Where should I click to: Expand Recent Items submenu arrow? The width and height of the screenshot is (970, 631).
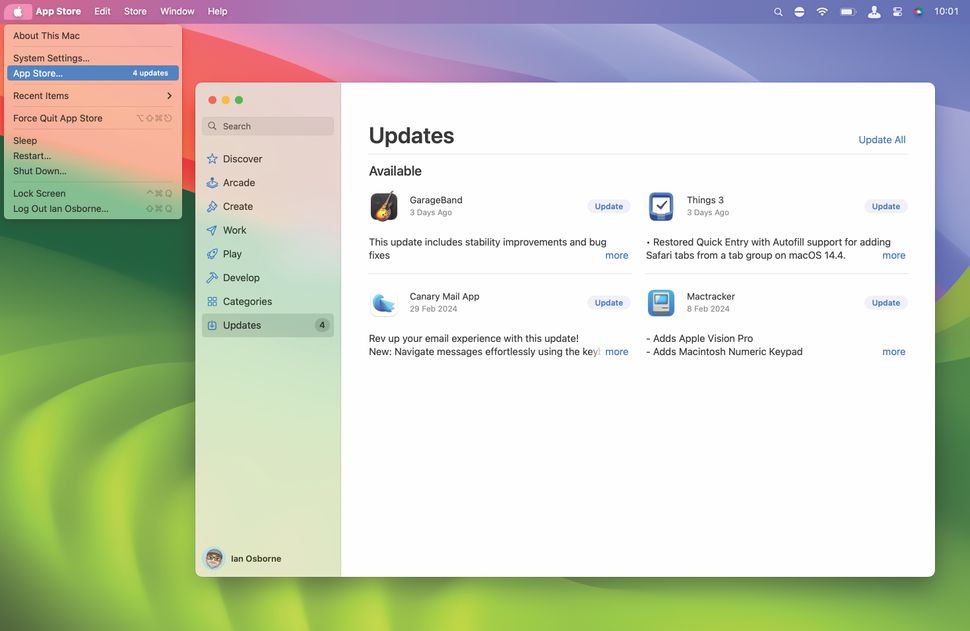coord(169,96)
